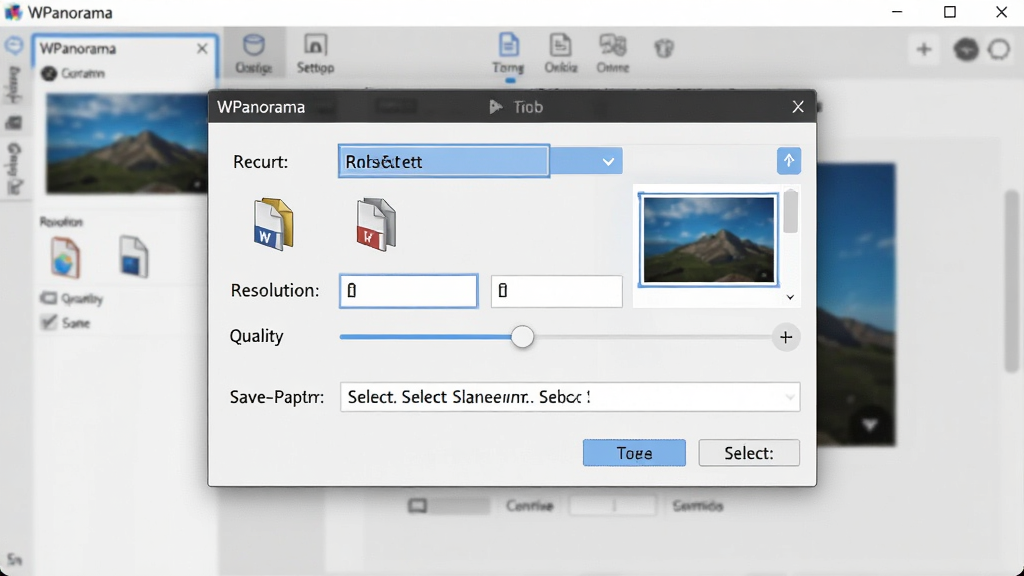
Task: Click first Resolution input field
Action: tap(409, 291)
